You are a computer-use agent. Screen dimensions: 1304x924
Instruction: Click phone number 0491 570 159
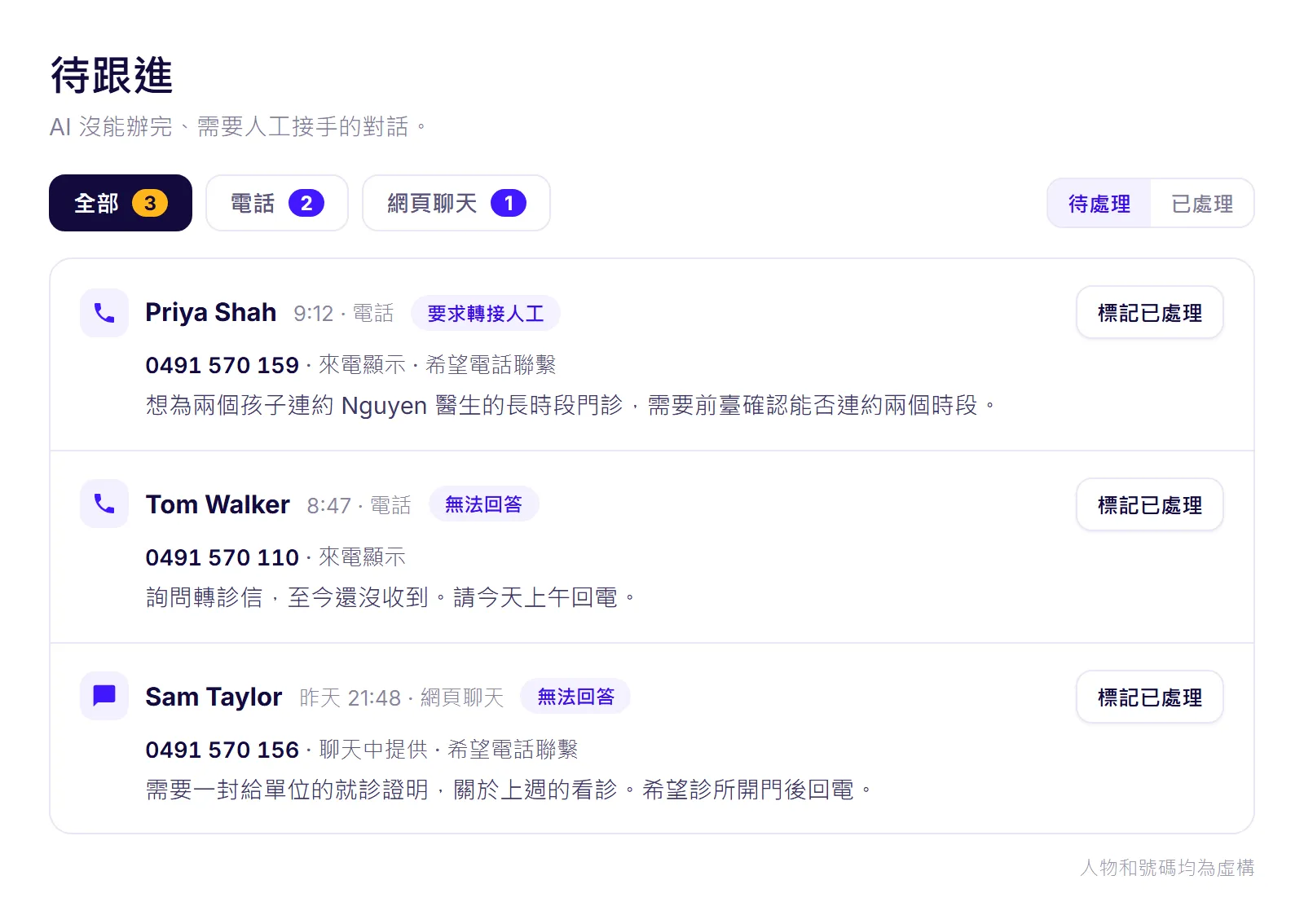[x=222, y=365]
